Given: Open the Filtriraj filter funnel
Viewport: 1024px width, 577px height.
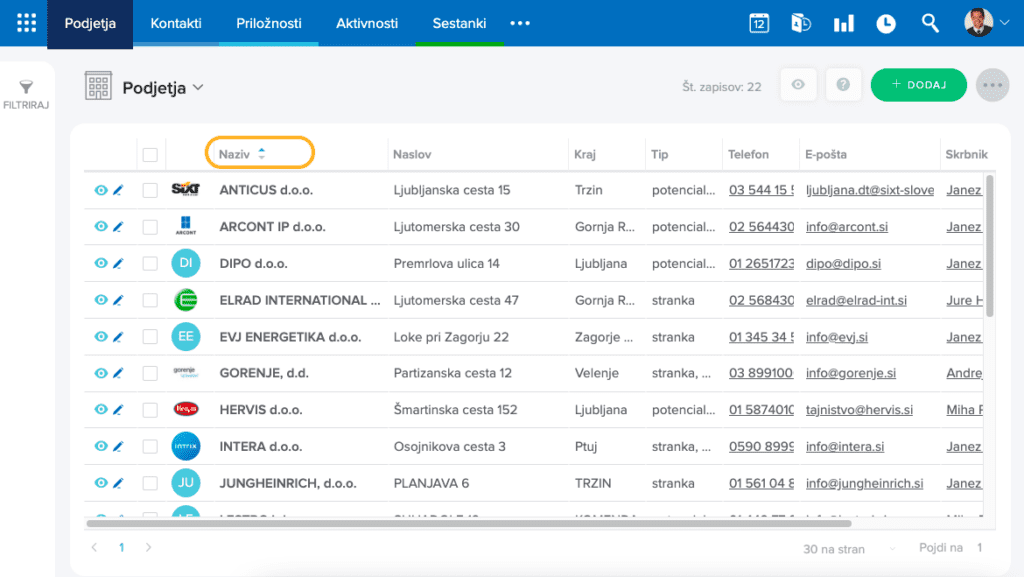Looking at the screenshot, I should (x=27, y=88).
